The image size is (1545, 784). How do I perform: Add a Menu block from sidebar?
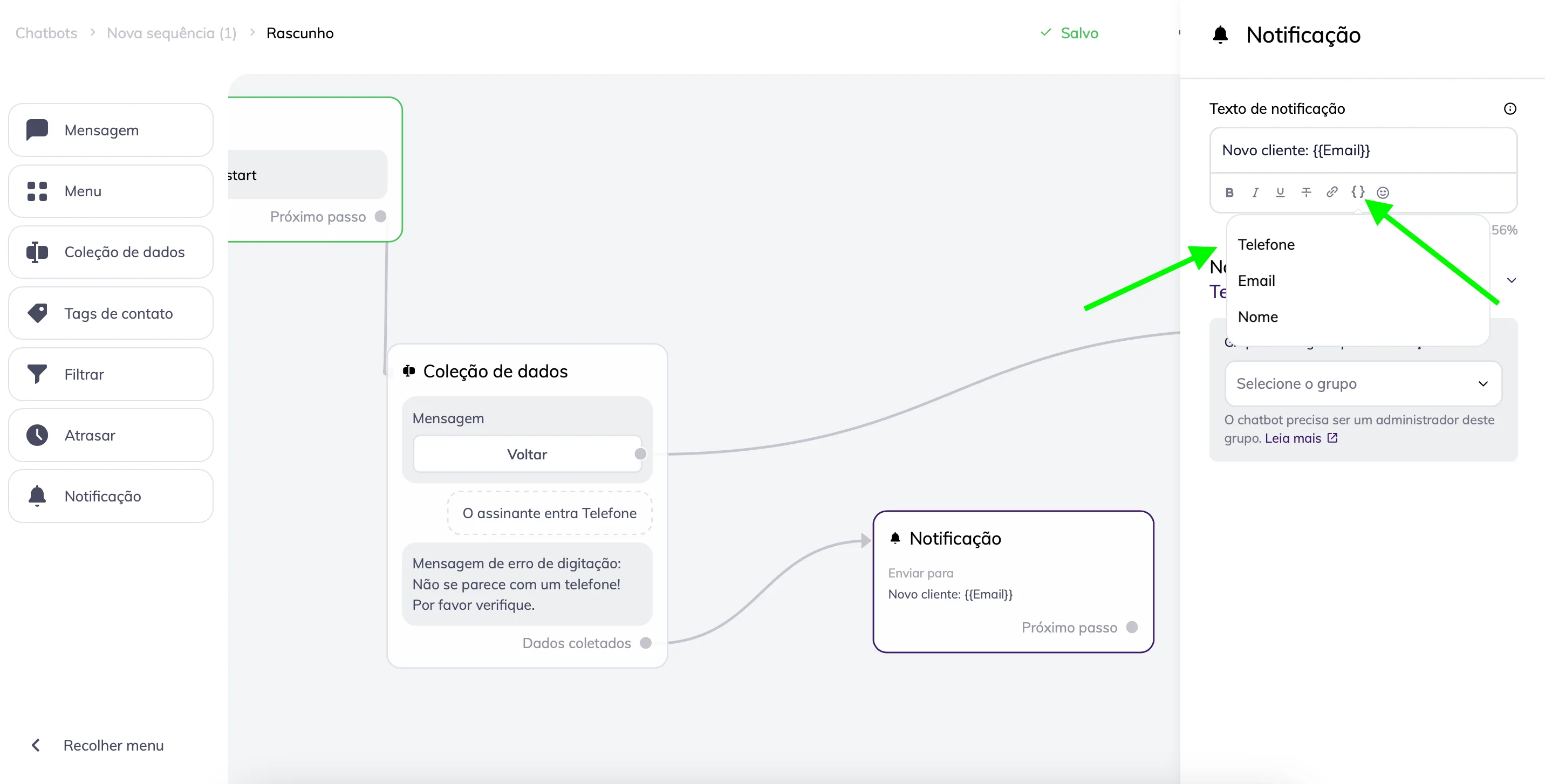(x=111, y=191)
